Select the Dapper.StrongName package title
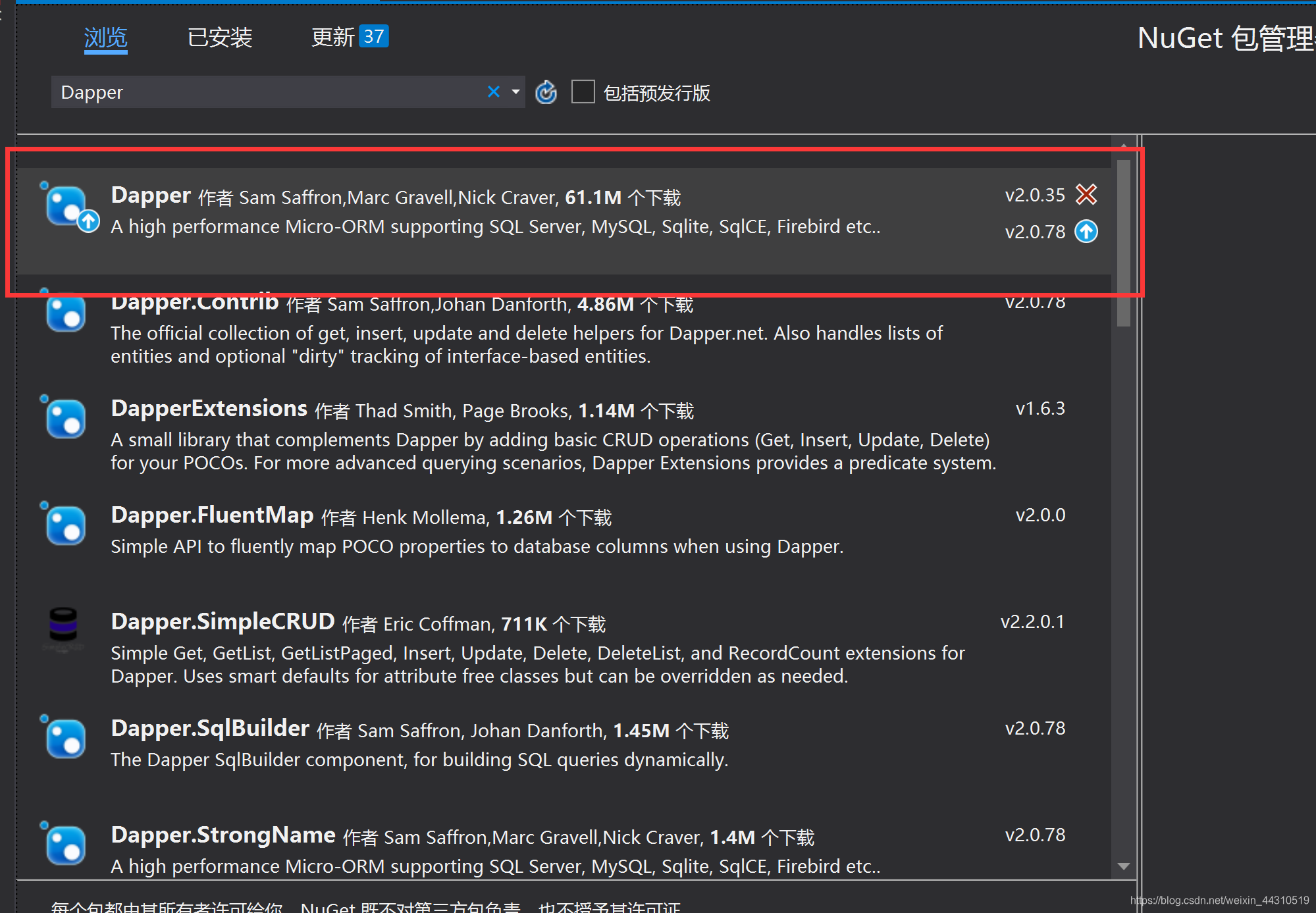Image resolution: width=1316 pixels, height=913 pixels. click(223, 835)
